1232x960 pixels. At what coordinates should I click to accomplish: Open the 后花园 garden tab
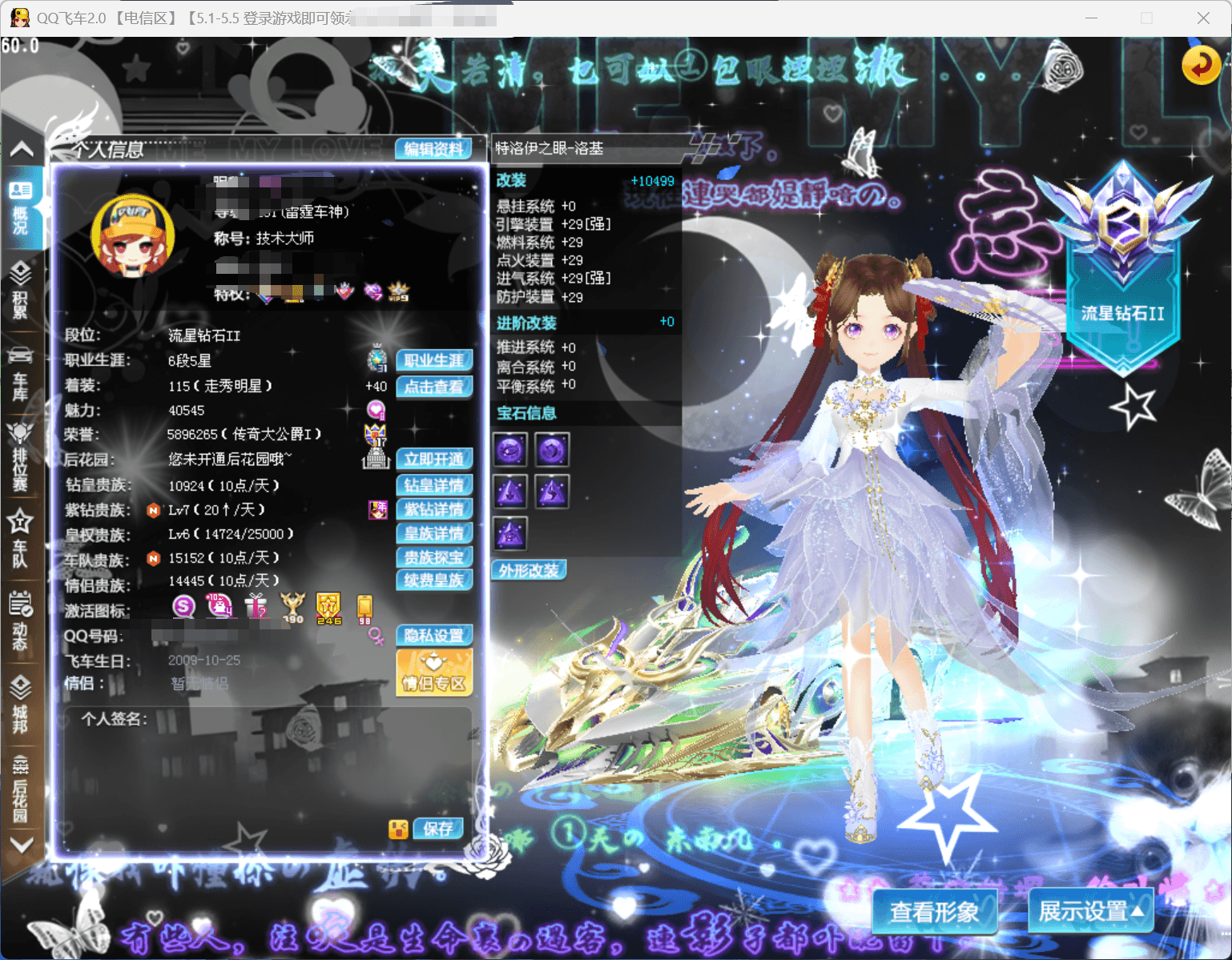point(21,789)
